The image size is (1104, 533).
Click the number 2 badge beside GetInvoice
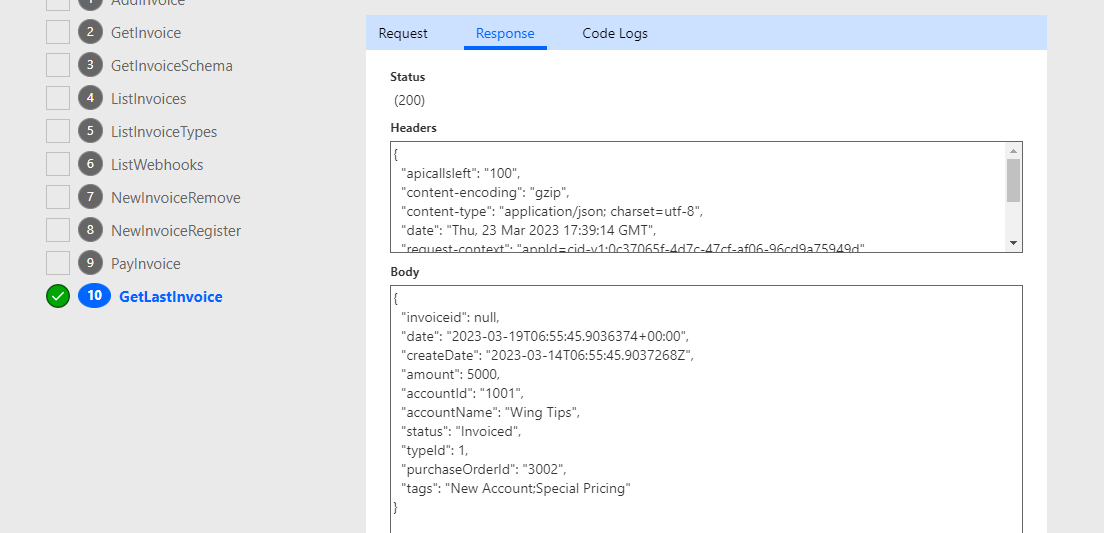coord(91,33)
